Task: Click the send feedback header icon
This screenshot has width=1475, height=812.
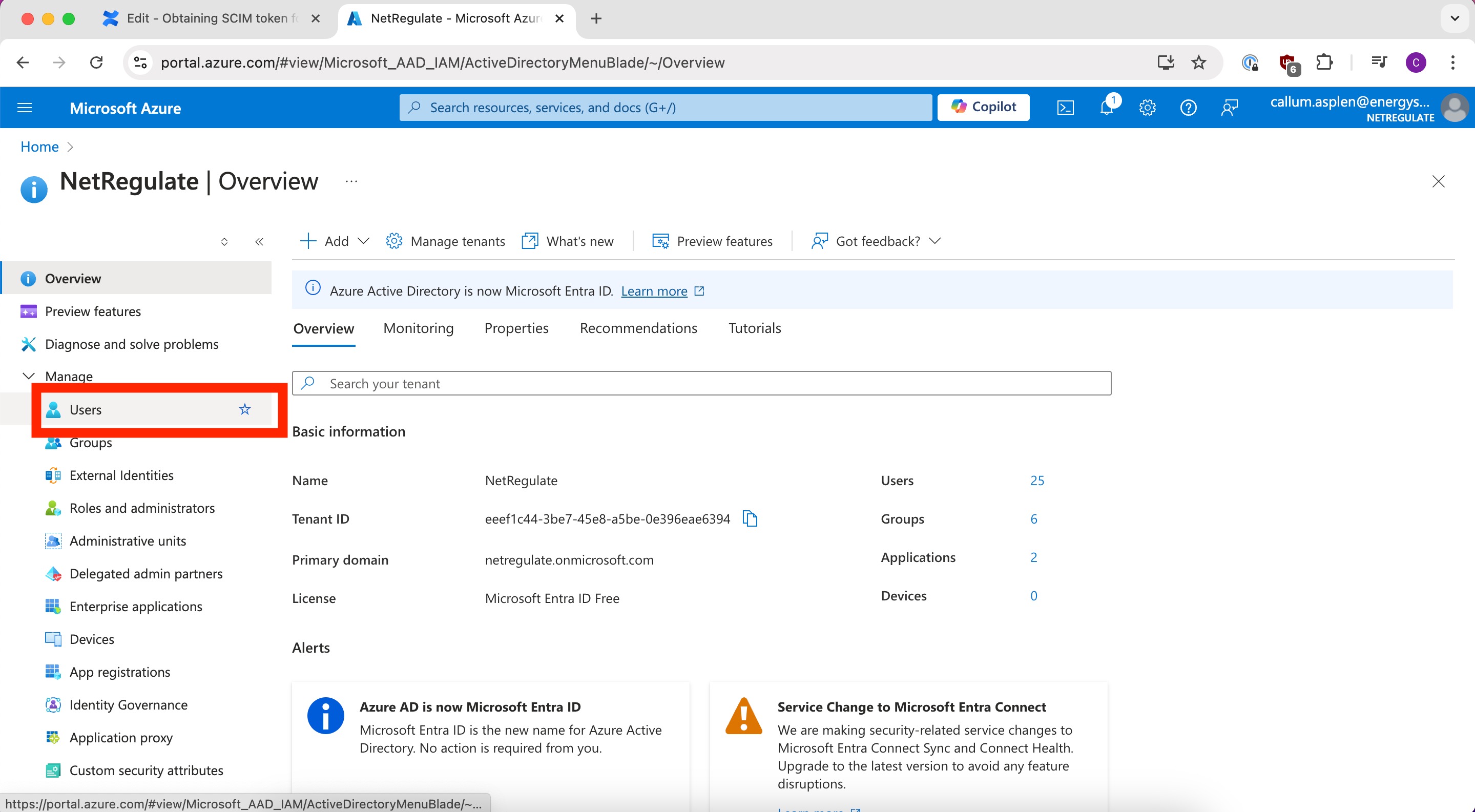Action: pyautogui.click(x=1230, y=108)
